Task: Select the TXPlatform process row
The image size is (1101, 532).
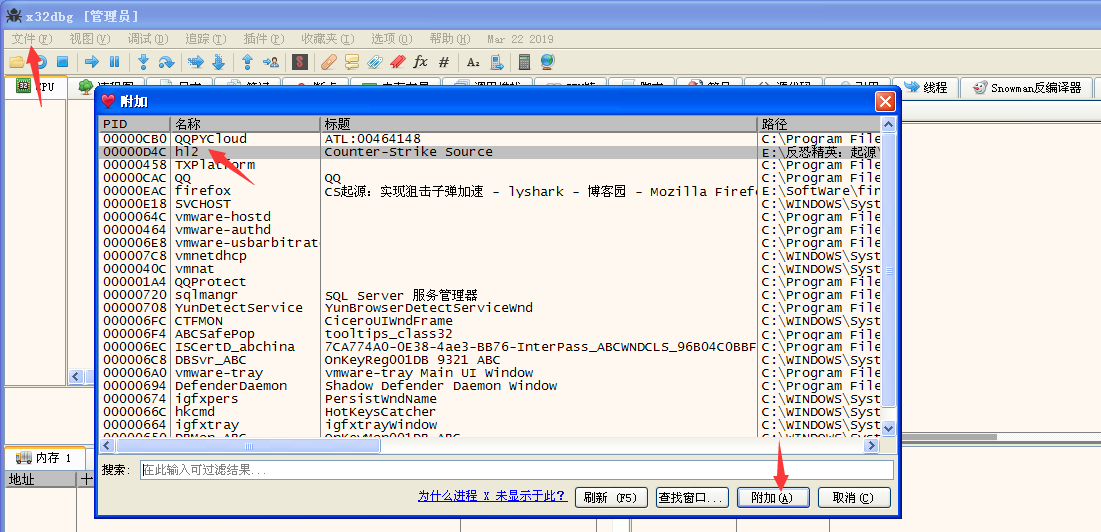Action: 490,165
